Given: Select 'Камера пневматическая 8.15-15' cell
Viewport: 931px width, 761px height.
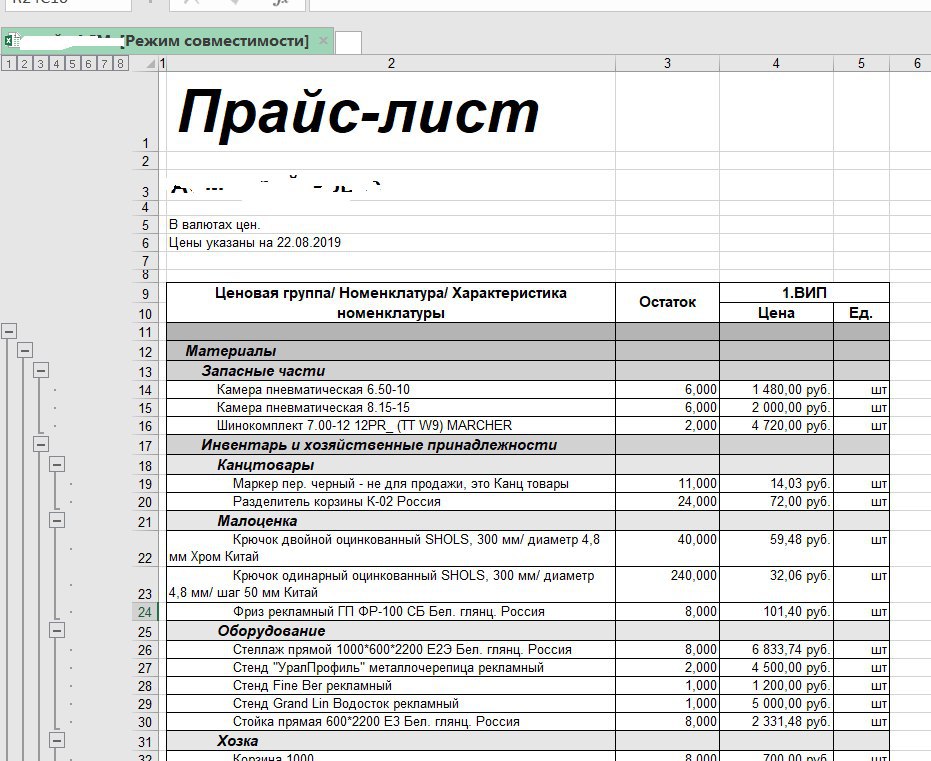Looking at the screenshot, I should [x=391, y=407].
